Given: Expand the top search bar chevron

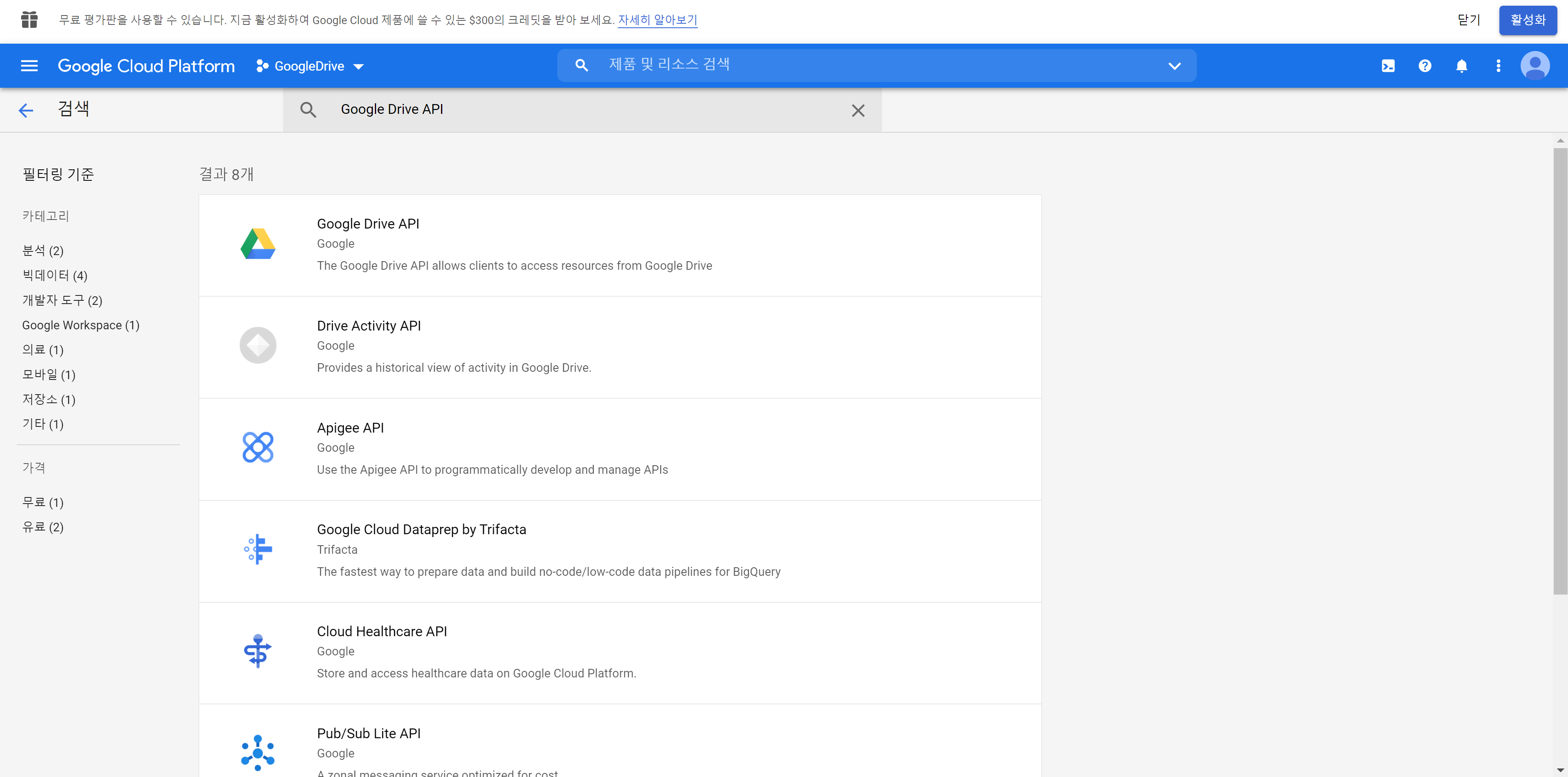Looking at the screenshot, I should coord(1174,66).
